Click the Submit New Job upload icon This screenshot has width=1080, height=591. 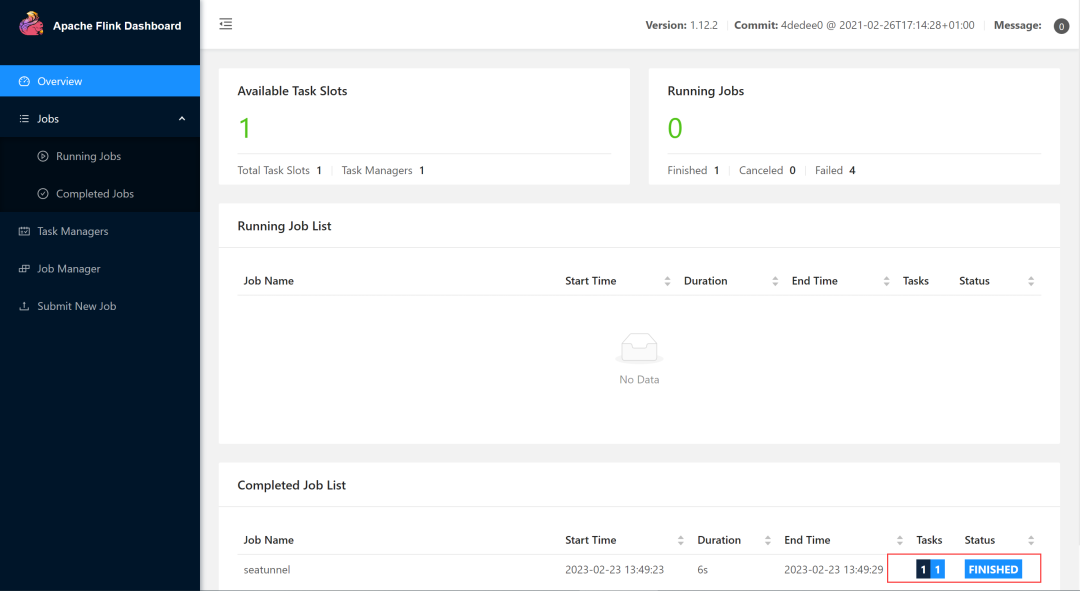[x=24, y=306]
